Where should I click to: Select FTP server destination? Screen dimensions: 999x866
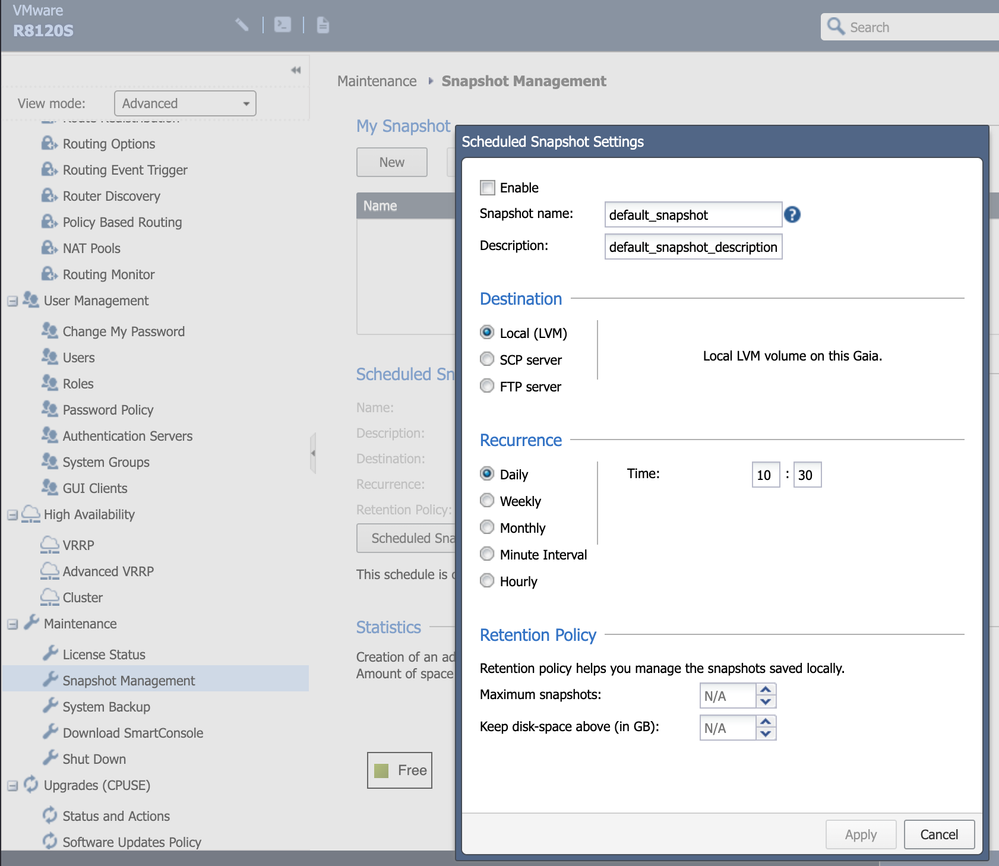[x=487, y=386]
